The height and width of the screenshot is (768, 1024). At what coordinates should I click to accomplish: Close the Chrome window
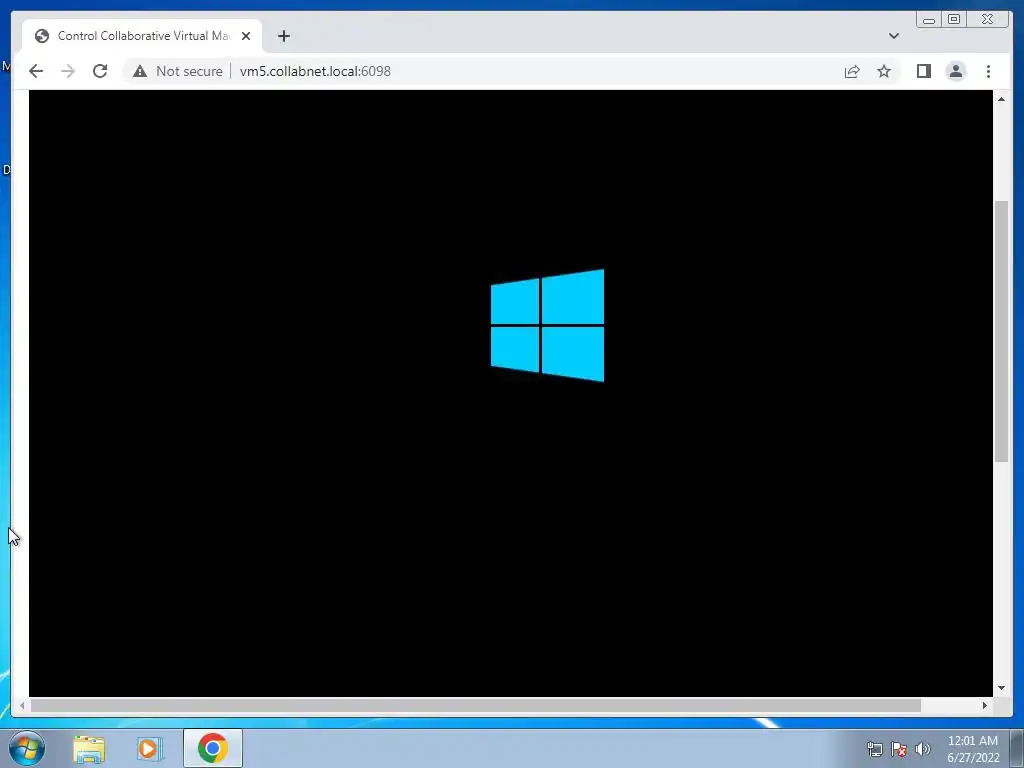tap(988, 20)
